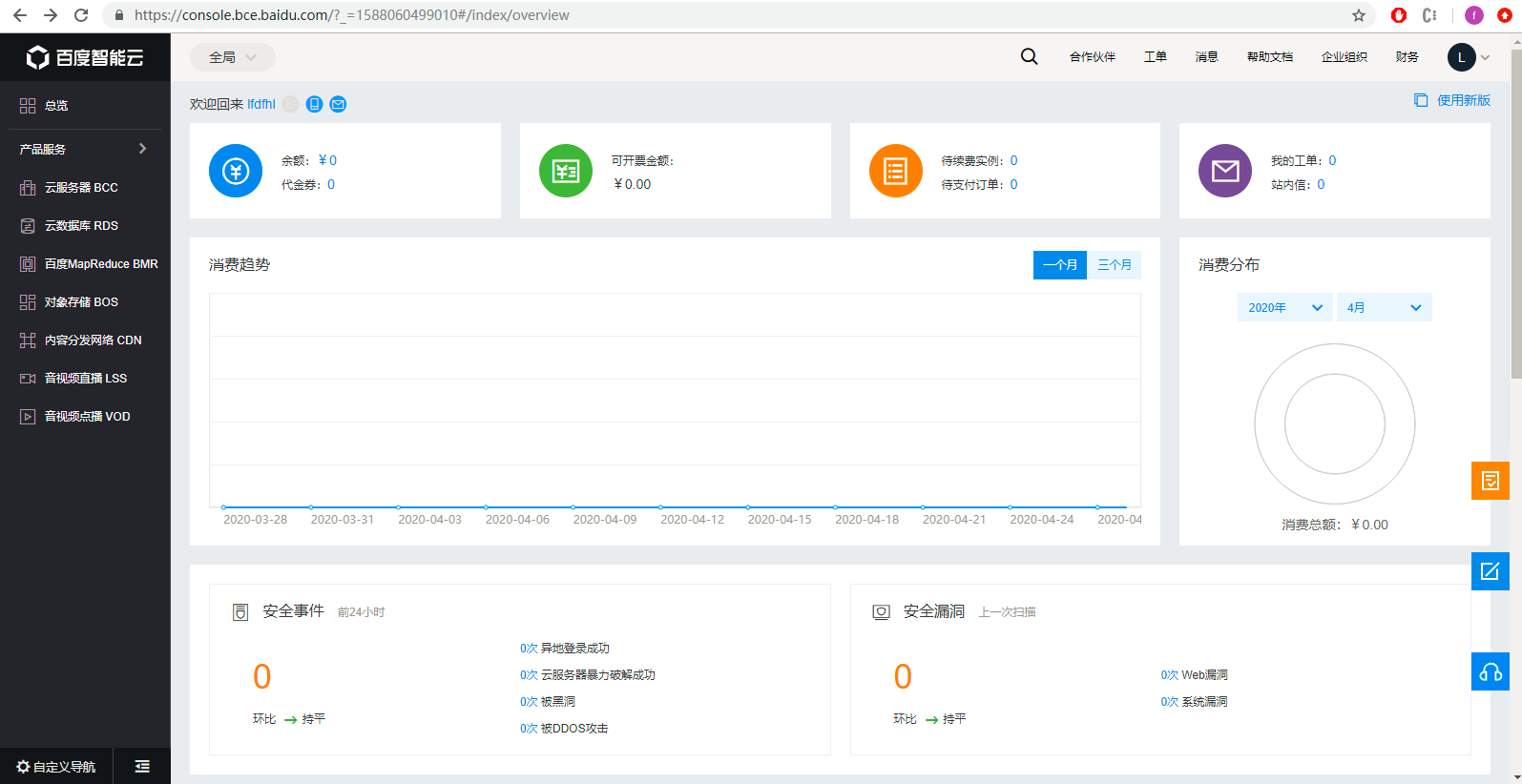Screen dimensions: 1522x784
Task: Click 0次 系统漏洞 entry
Action: pyautogui.click(x=1195, y=702)
